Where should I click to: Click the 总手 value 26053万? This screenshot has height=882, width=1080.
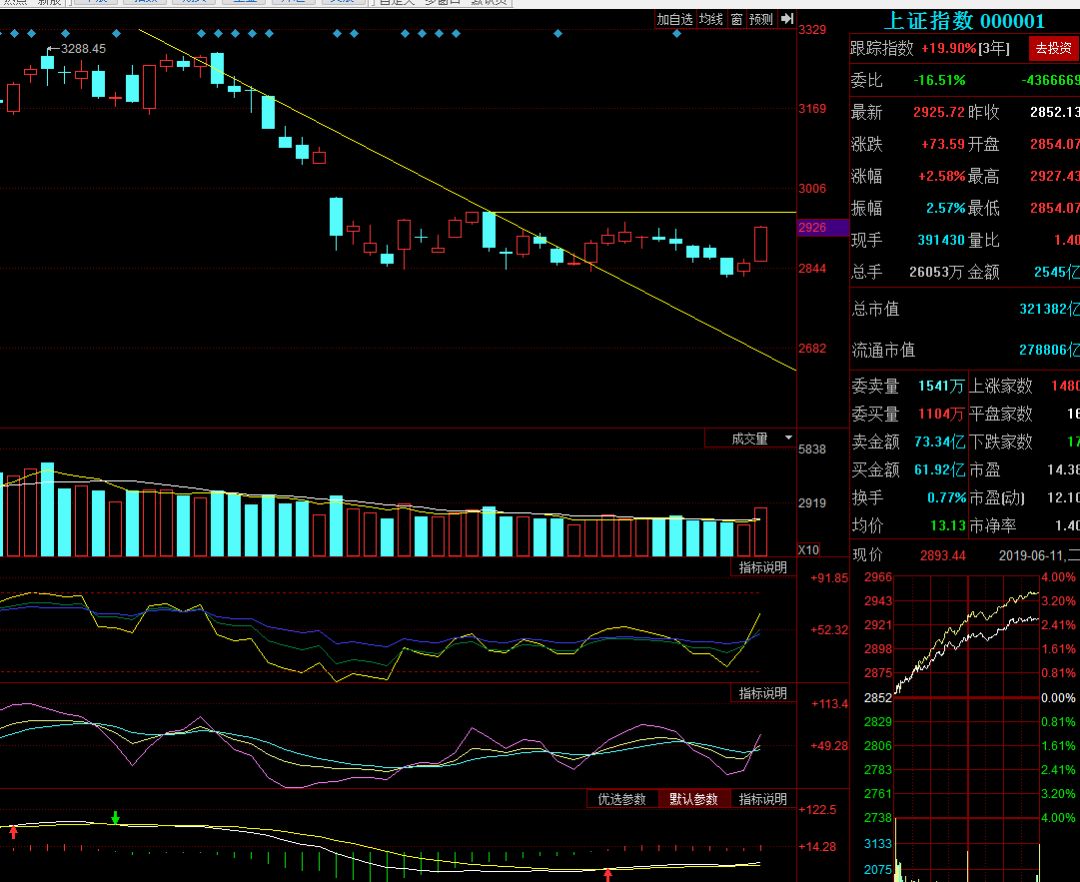click(x=936, y=272)
